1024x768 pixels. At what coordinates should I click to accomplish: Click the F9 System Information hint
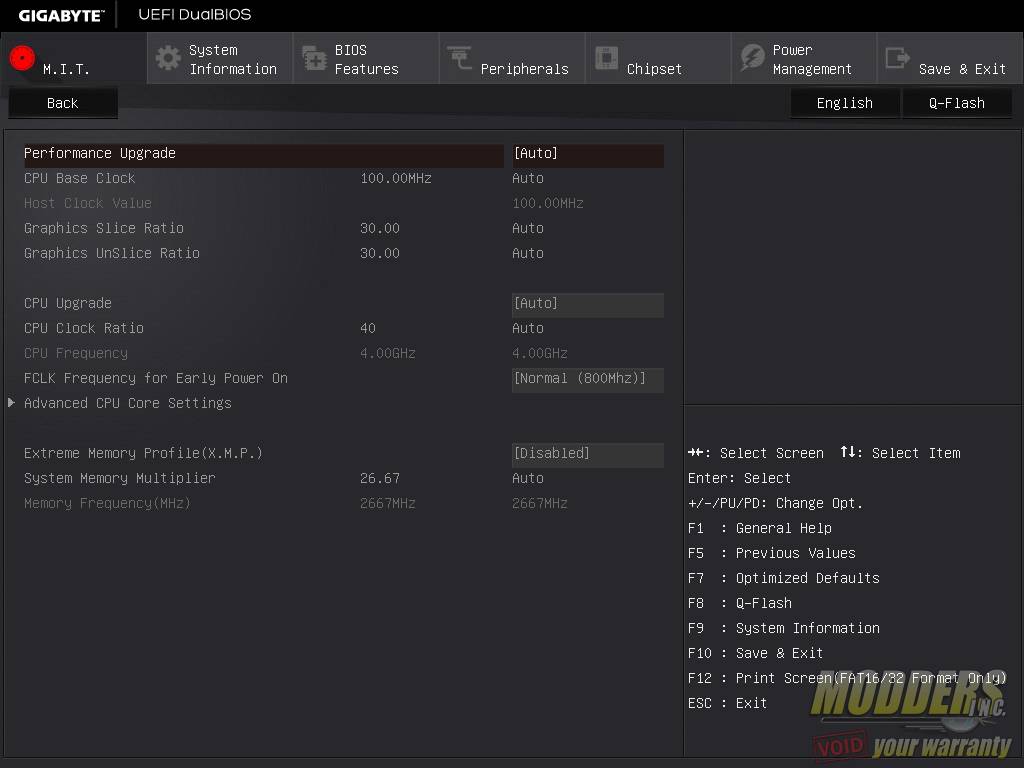(x=784, y=628)
